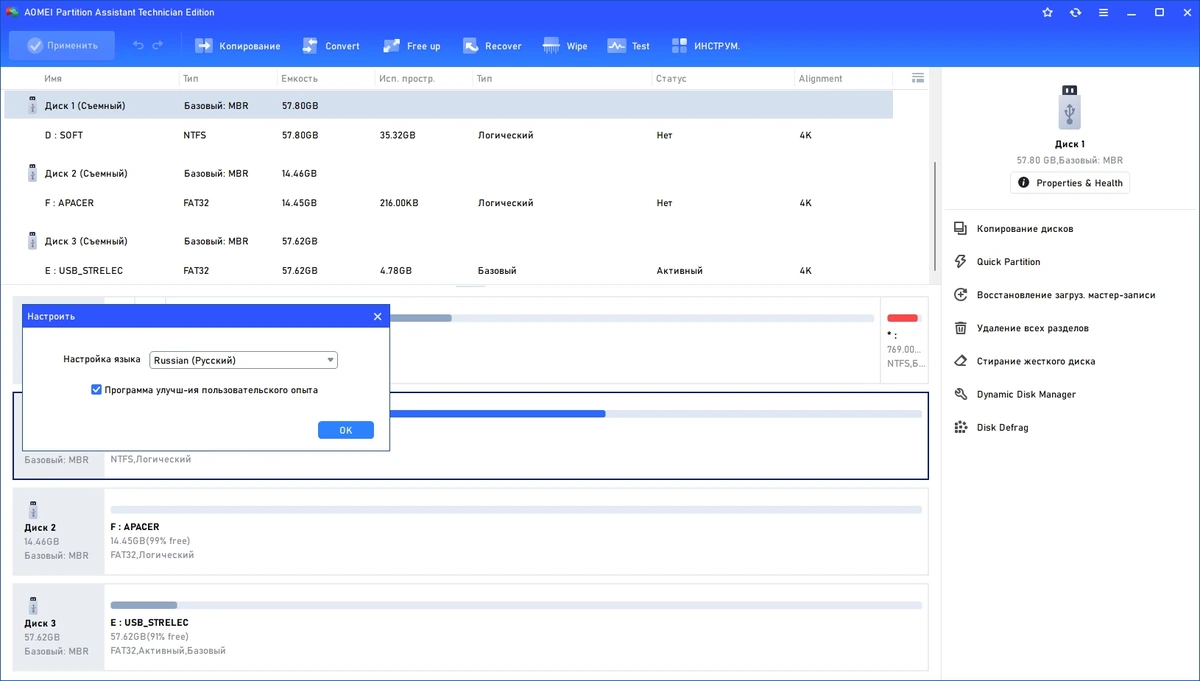This screenshot has width=1200, height=681.
Task: Select the Диск 2 block in disk map
Action: coord(58,530)
